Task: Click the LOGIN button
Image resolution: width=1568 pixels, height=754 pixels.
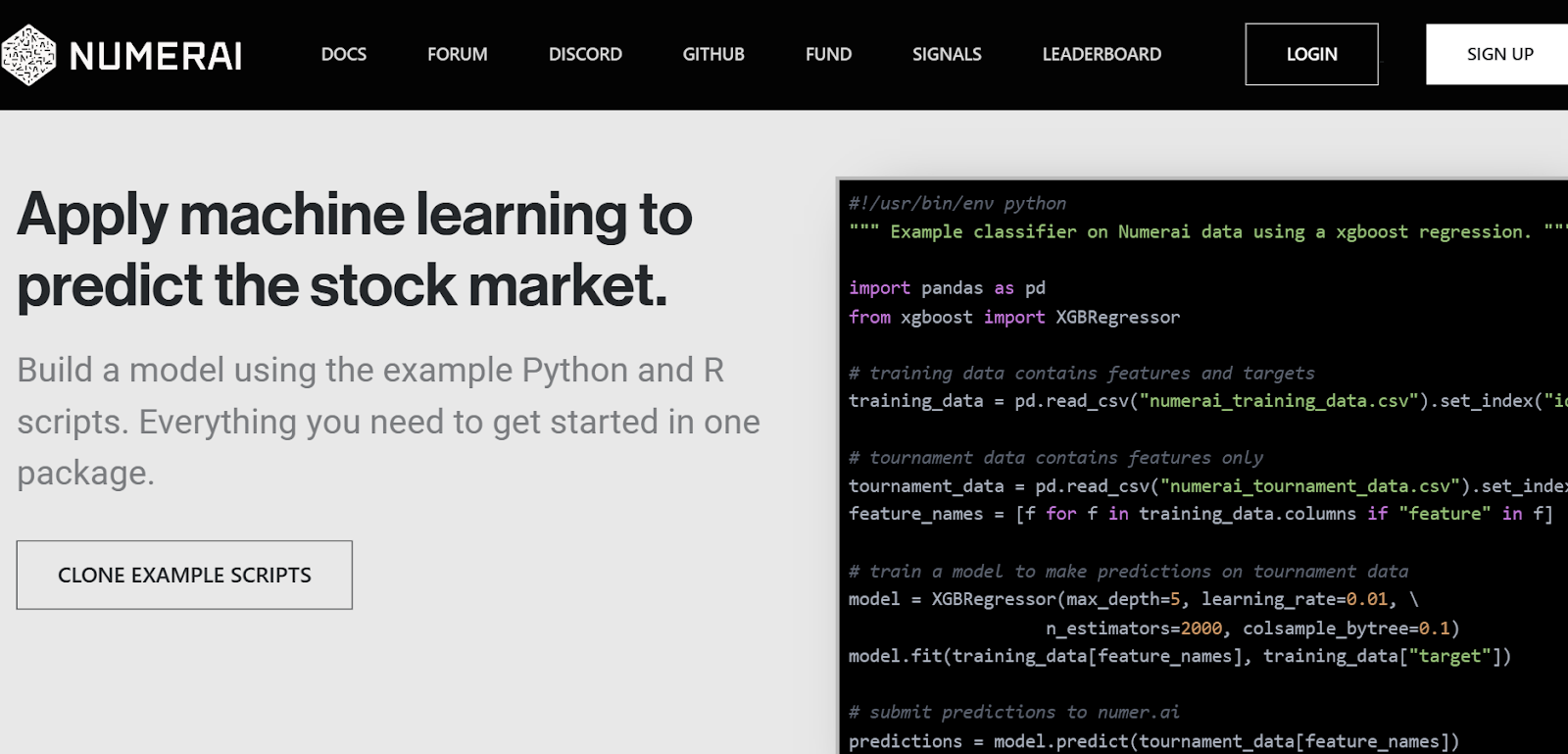Action: click(1311, 54)
